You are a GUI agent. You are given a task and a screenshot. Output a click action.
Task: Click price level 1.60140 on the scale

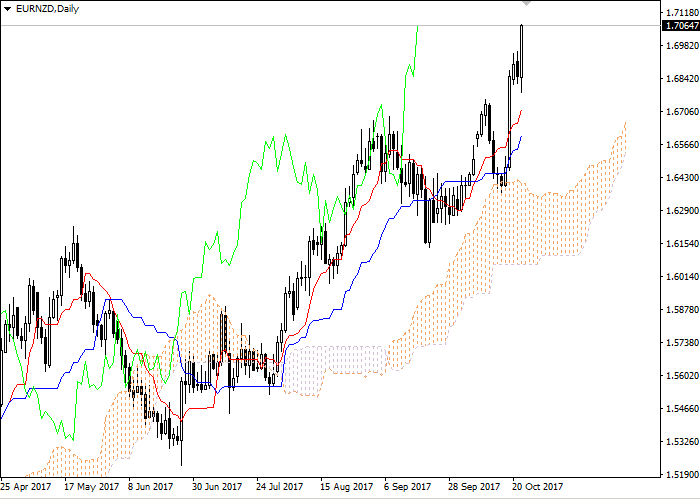682,277
